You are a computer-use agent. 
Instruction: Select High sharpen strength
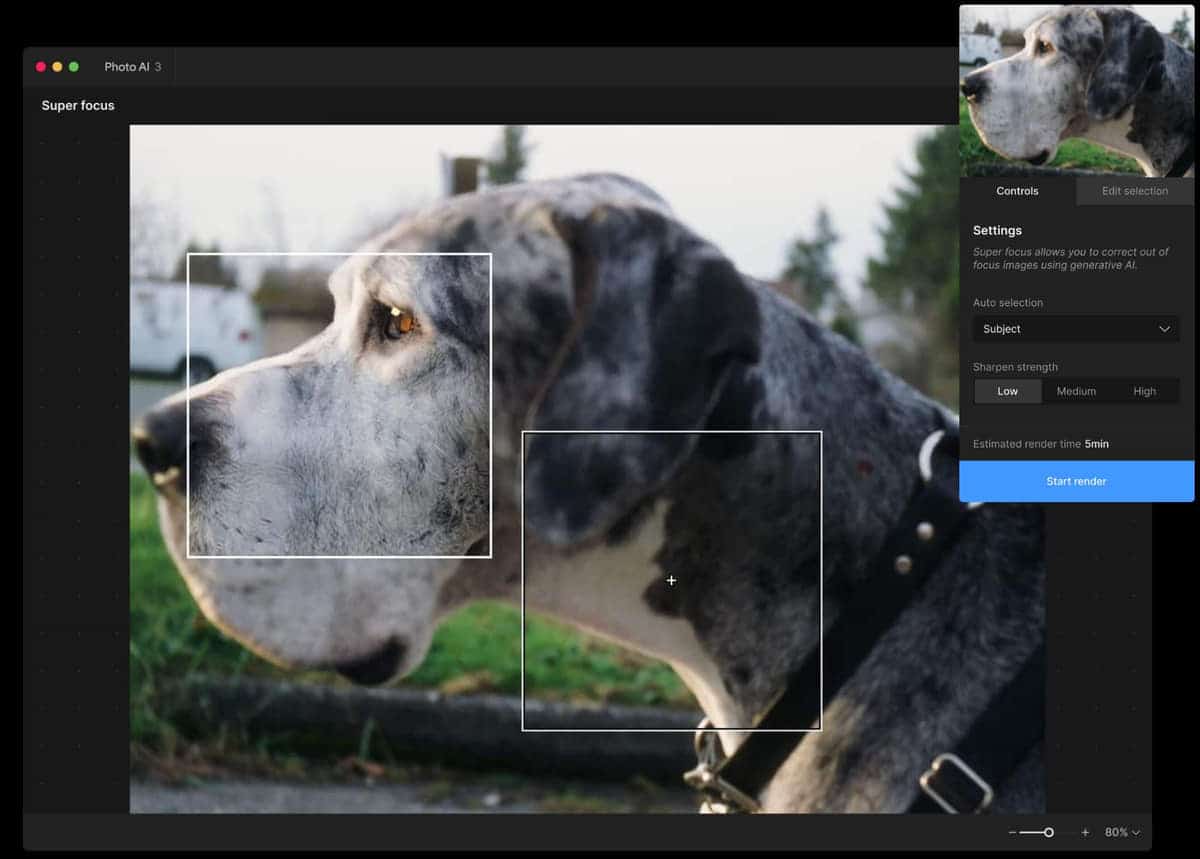coord(1144,391)
